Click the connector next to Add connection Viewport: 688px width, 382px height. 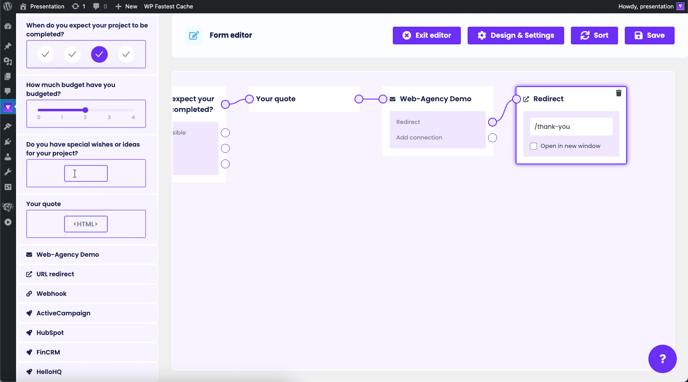[x=492, y=138]
